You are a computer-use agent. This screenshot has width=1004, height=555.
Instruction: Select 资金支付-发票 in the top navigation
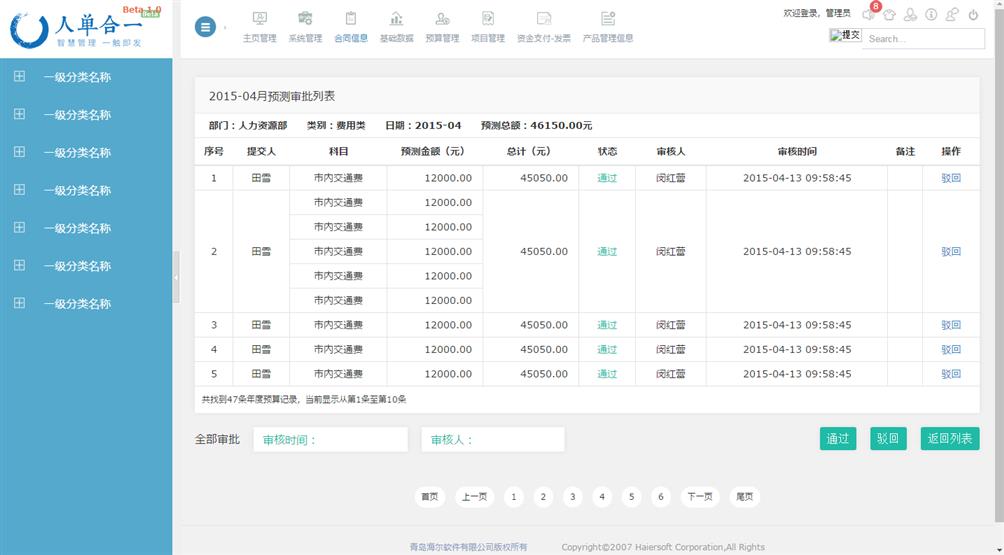click(543, 27)
